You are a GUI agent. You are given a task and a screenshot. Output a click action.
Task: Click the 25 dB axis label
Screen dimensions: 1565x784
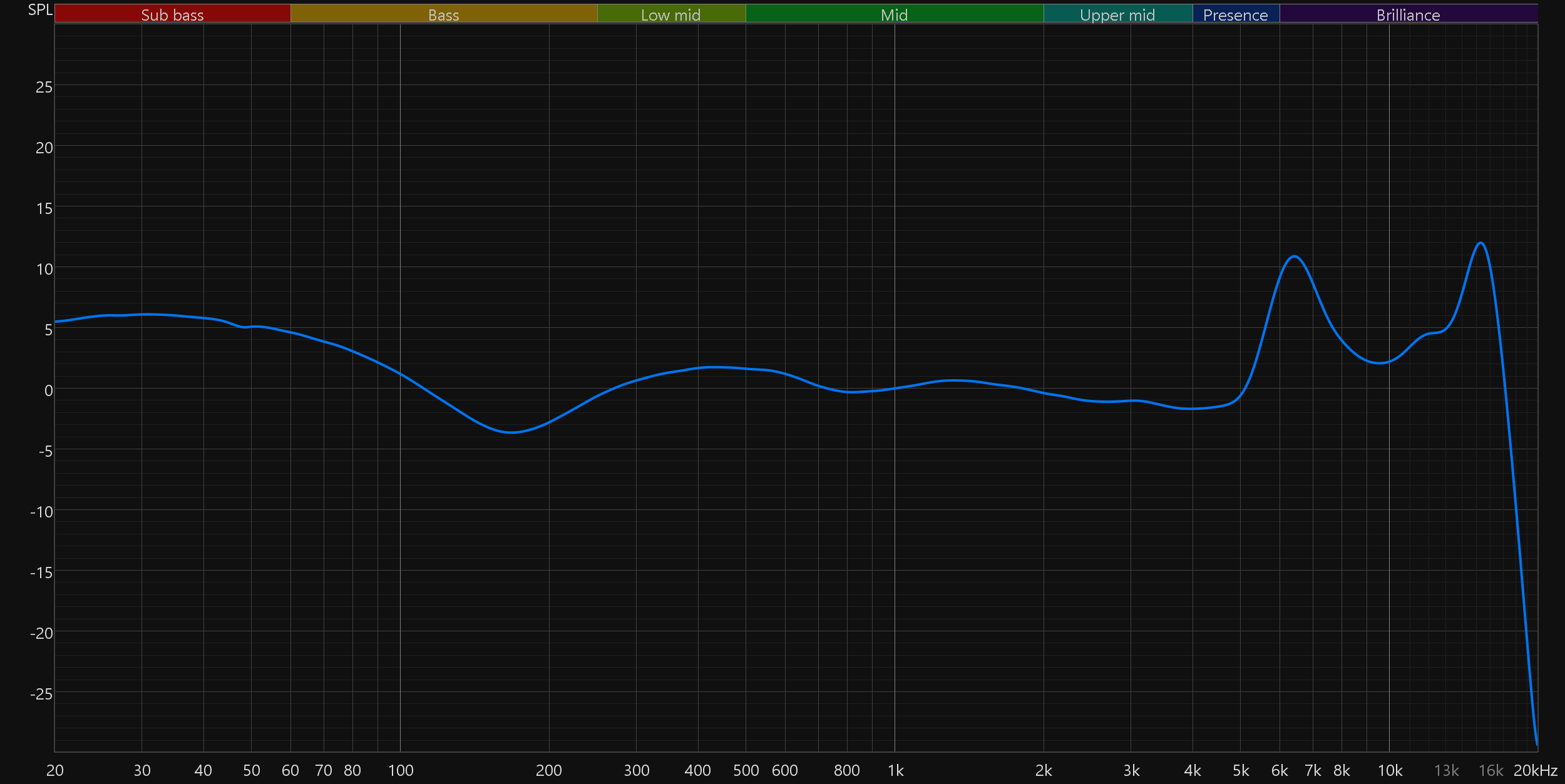44,87
